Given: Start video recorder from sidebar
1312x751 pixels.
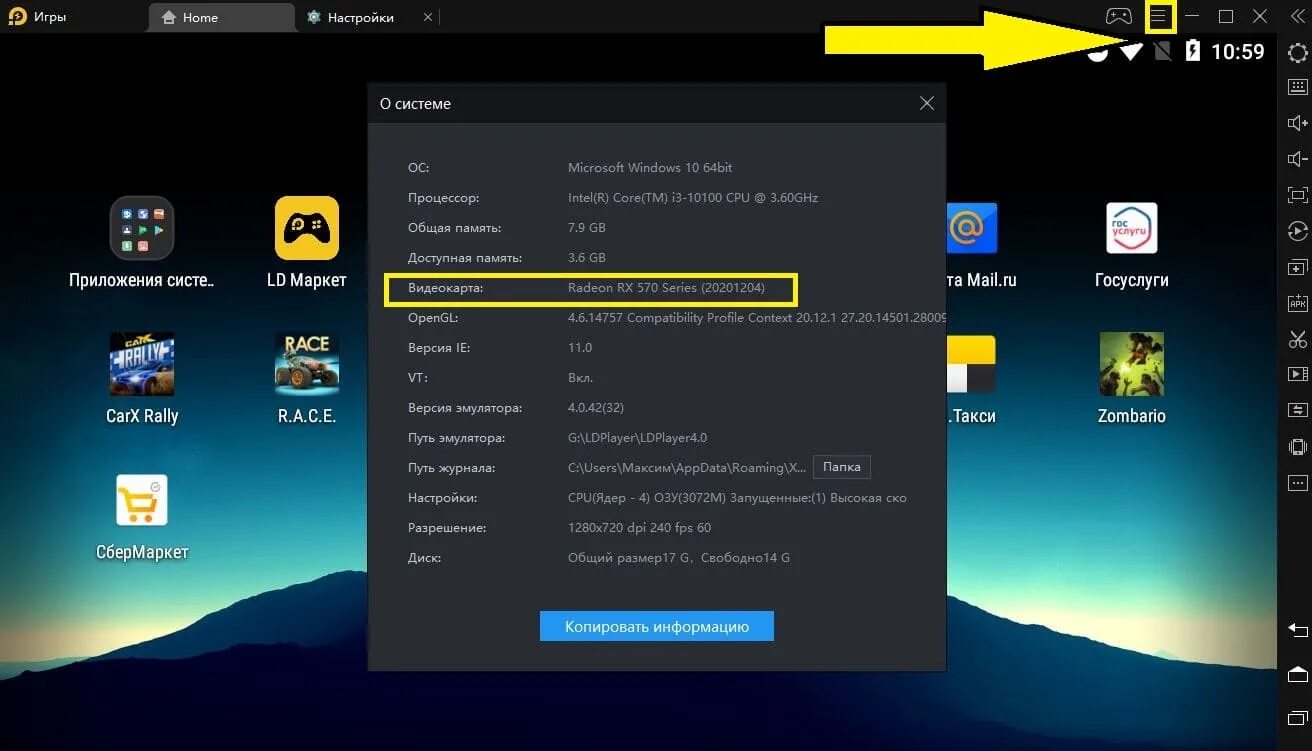Looking at the screenshot, I should coord(1298,374).
